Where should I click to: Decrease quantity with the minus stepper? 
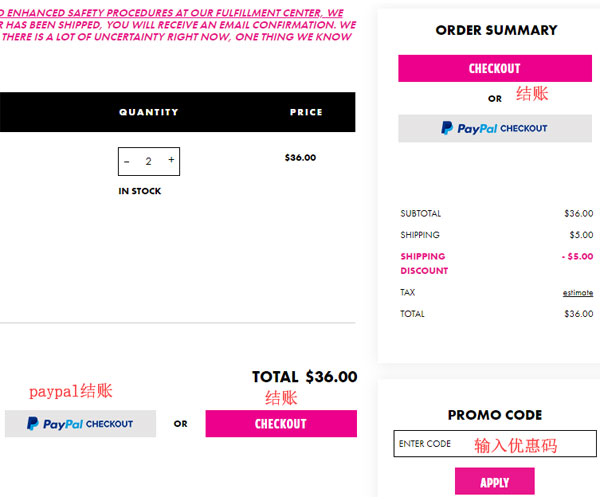[127, 161]
